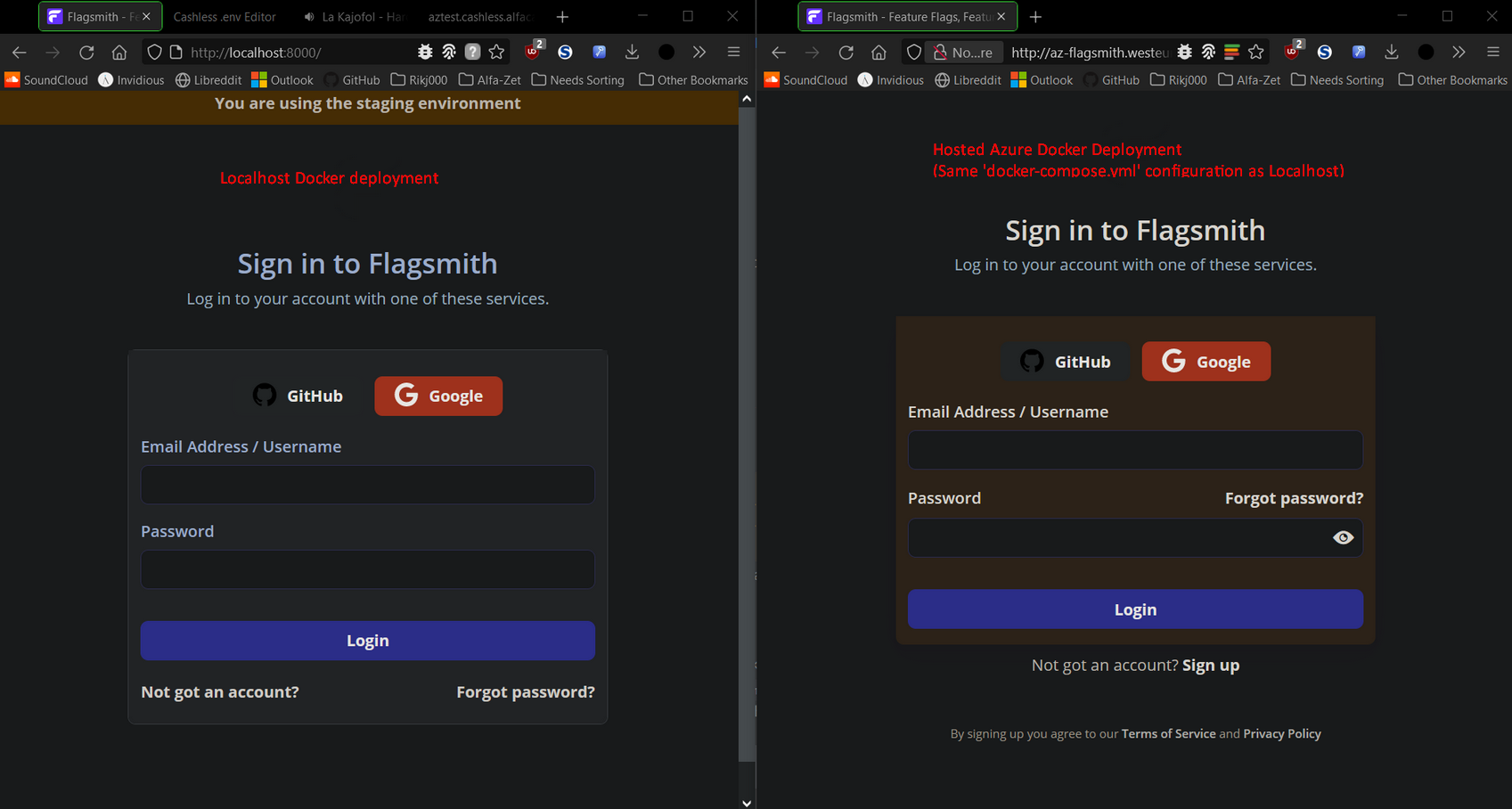Click the Skype extension icon
This screenshot has height=809, width=1512.
tap(565, 53)
